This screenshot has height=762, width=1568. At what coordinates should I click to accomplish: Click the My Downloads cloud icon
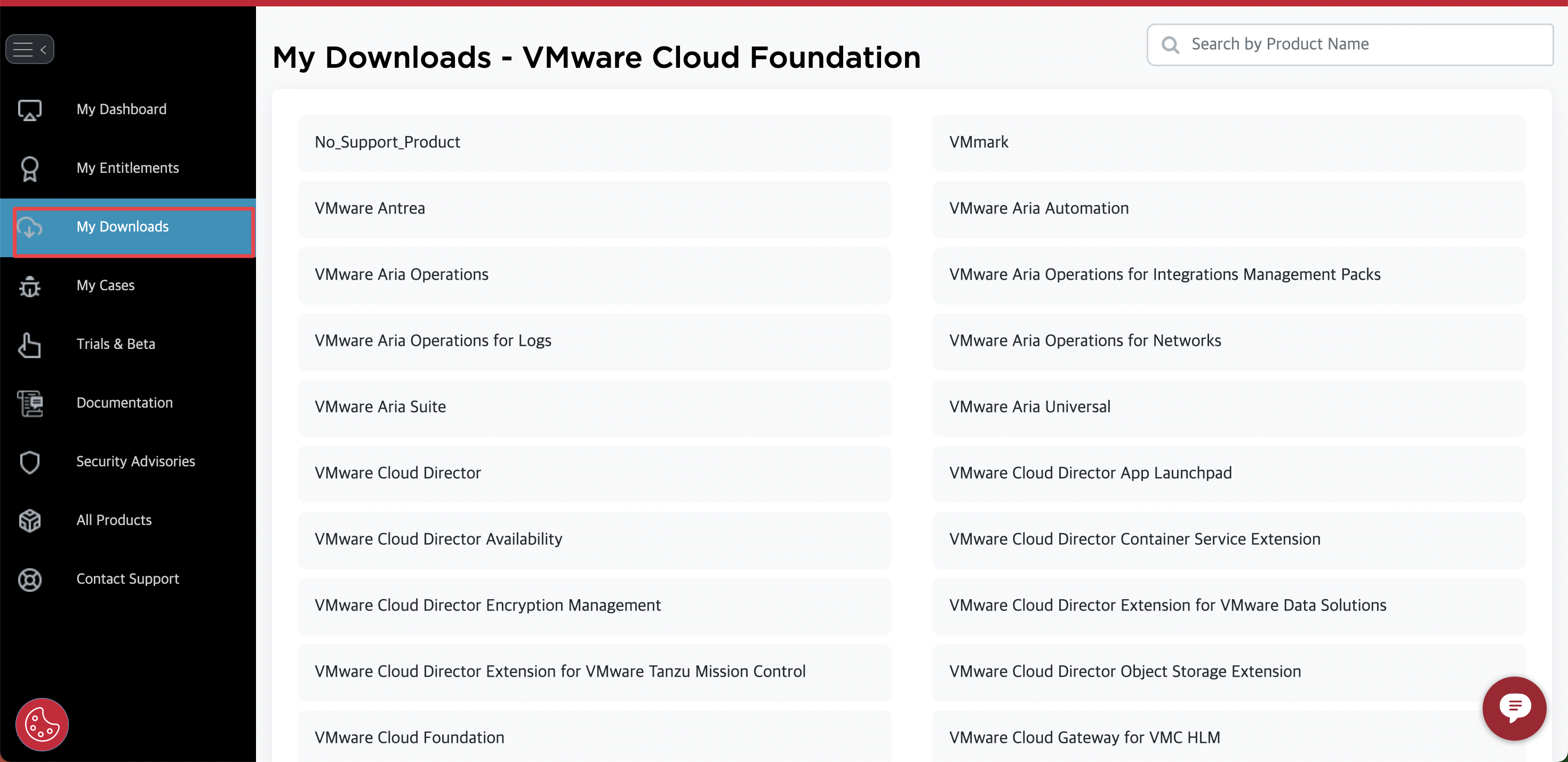[x=30, y=227]
